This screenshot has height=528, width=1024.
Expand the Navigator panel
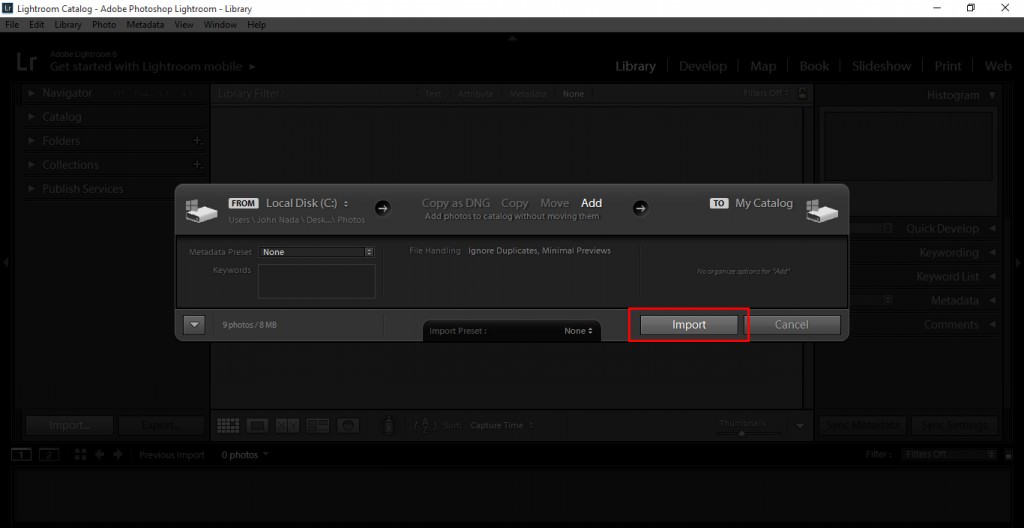click(x=31, y=93)
